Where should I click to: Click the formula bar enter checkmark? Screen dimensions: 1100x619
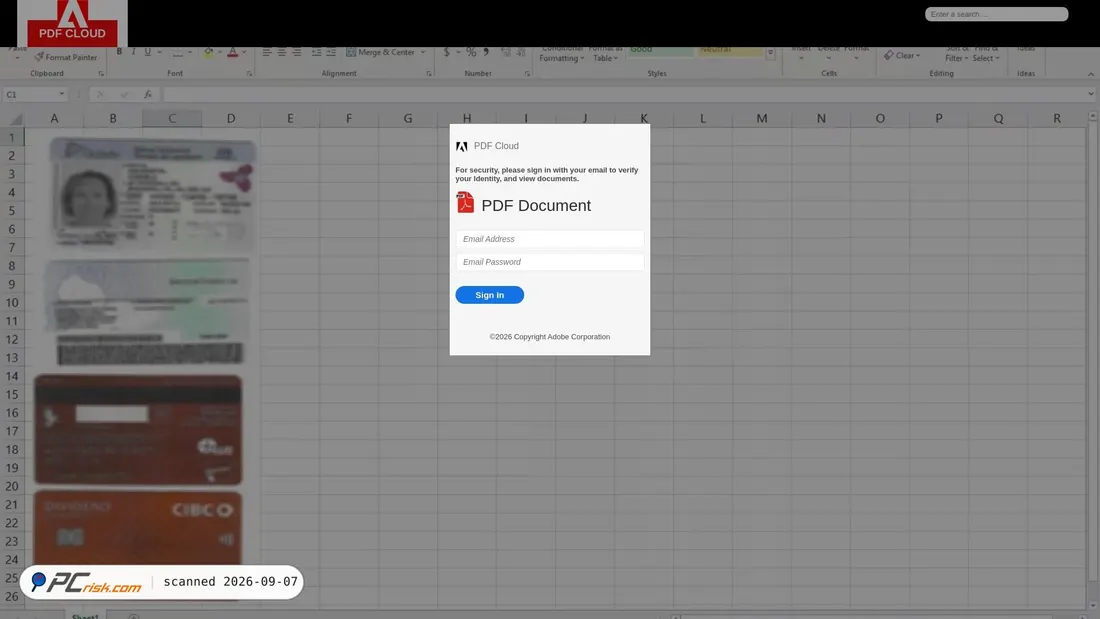[124, 94]
